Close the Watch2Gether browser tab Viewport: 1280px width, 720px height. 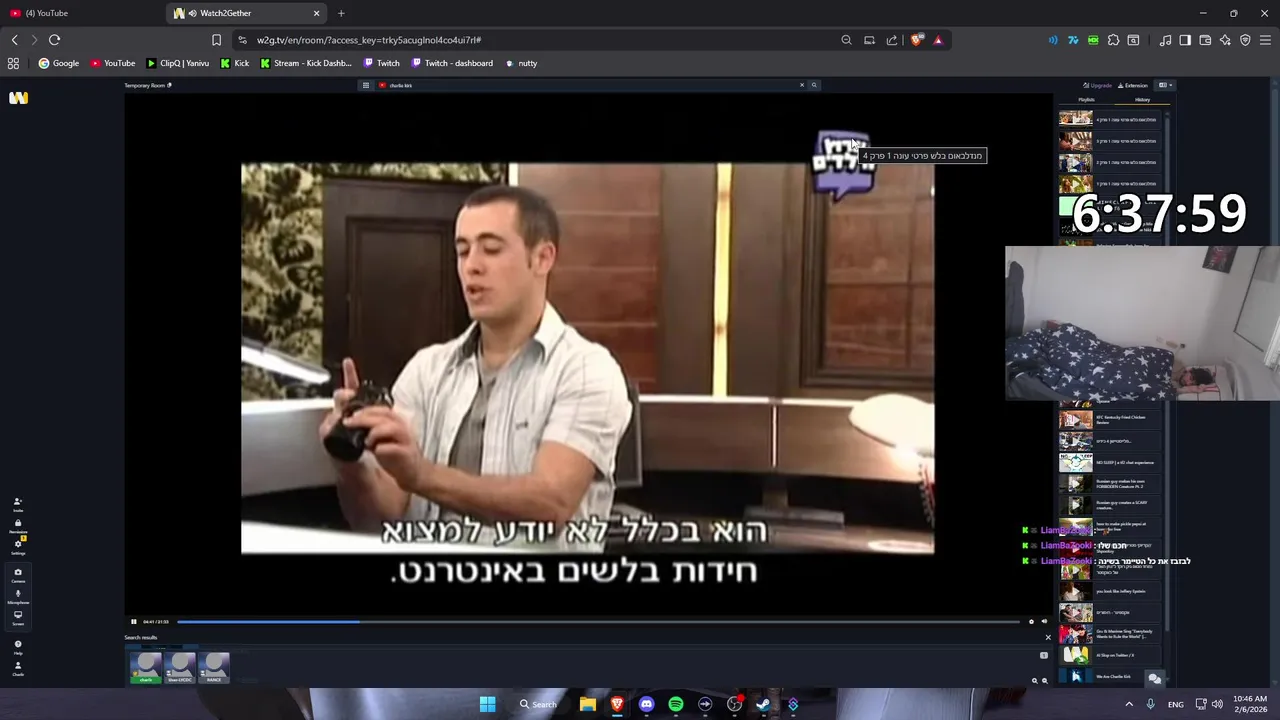317,13
